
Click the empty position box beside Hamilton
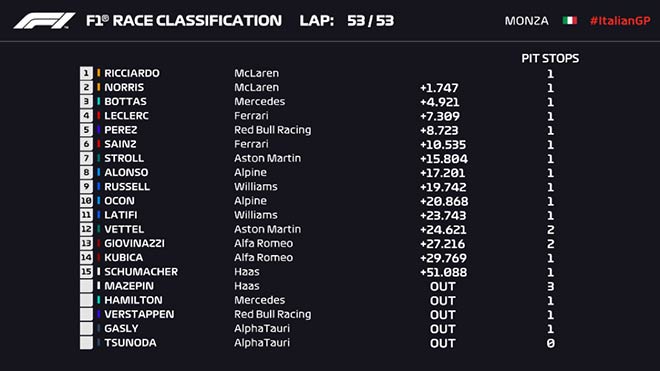pyautogui.click(x=86, y=300)
